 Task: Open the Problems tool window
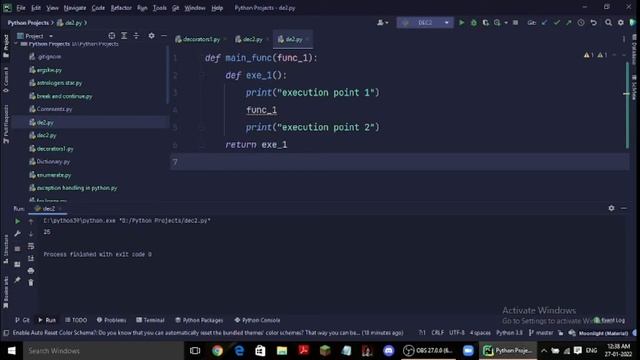click(x=111, y=320)
